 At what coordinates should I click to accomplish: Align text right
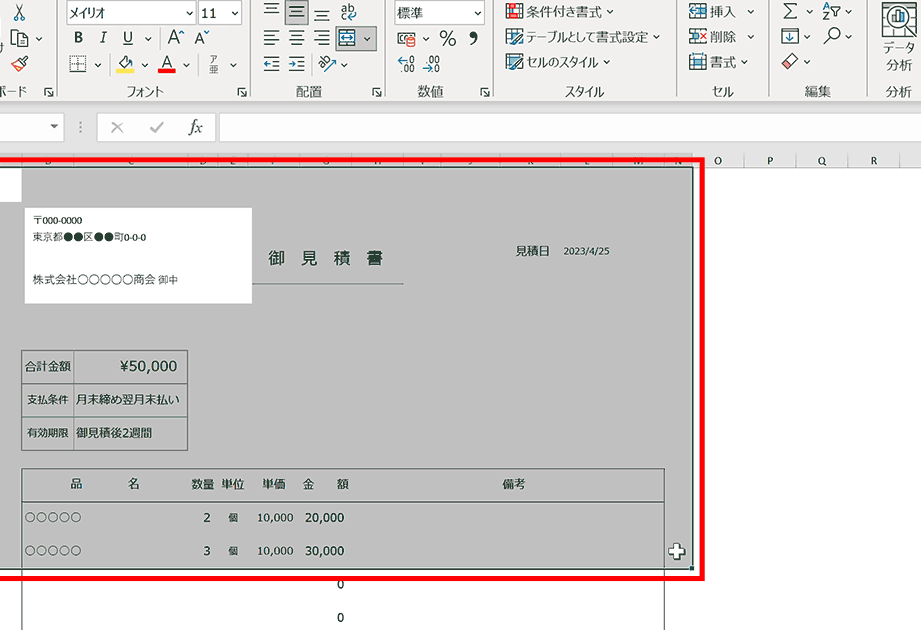point(322,38)
